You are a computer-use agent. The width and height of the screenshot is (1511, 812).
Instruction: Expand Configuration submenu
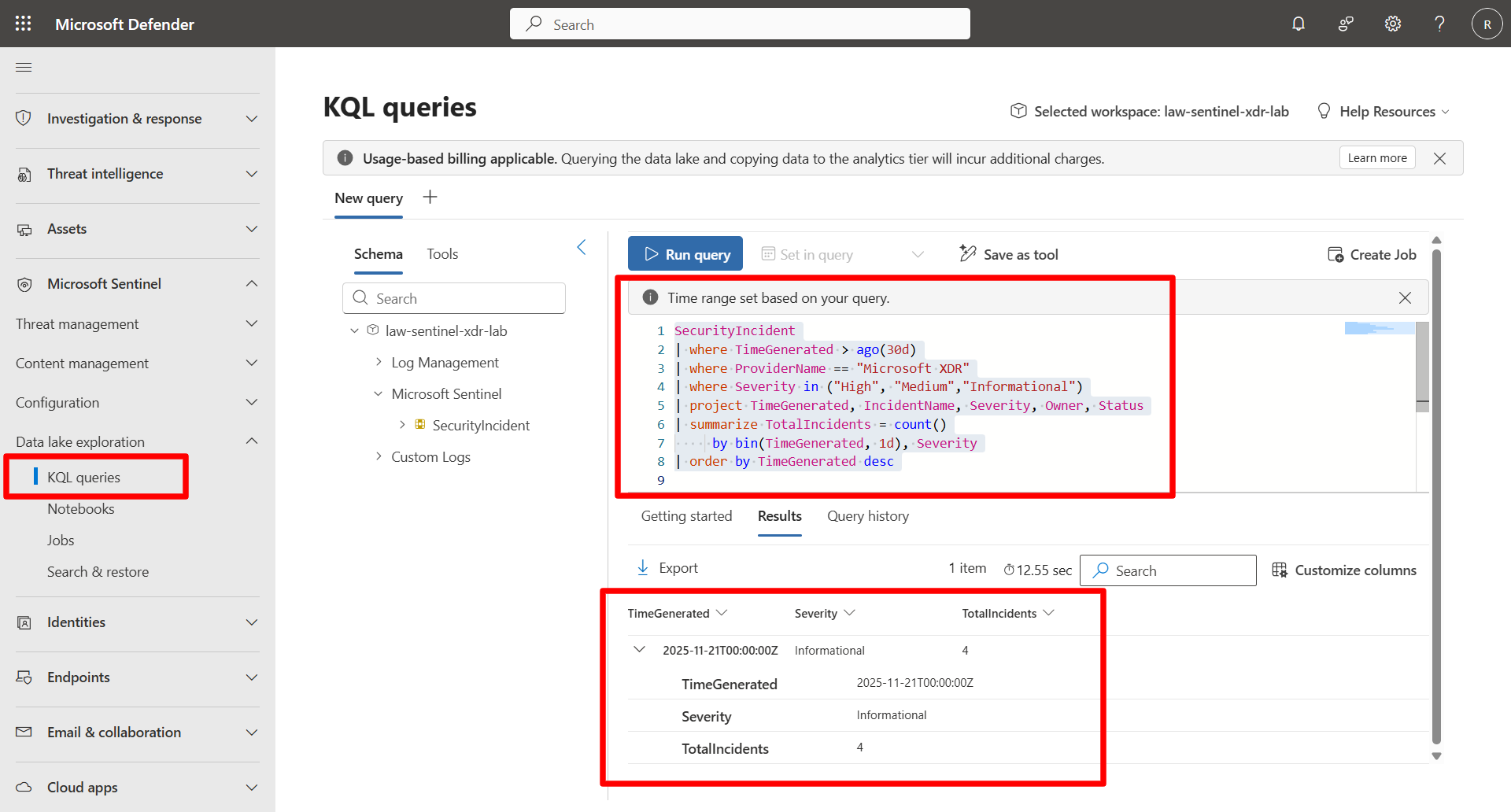252,402
